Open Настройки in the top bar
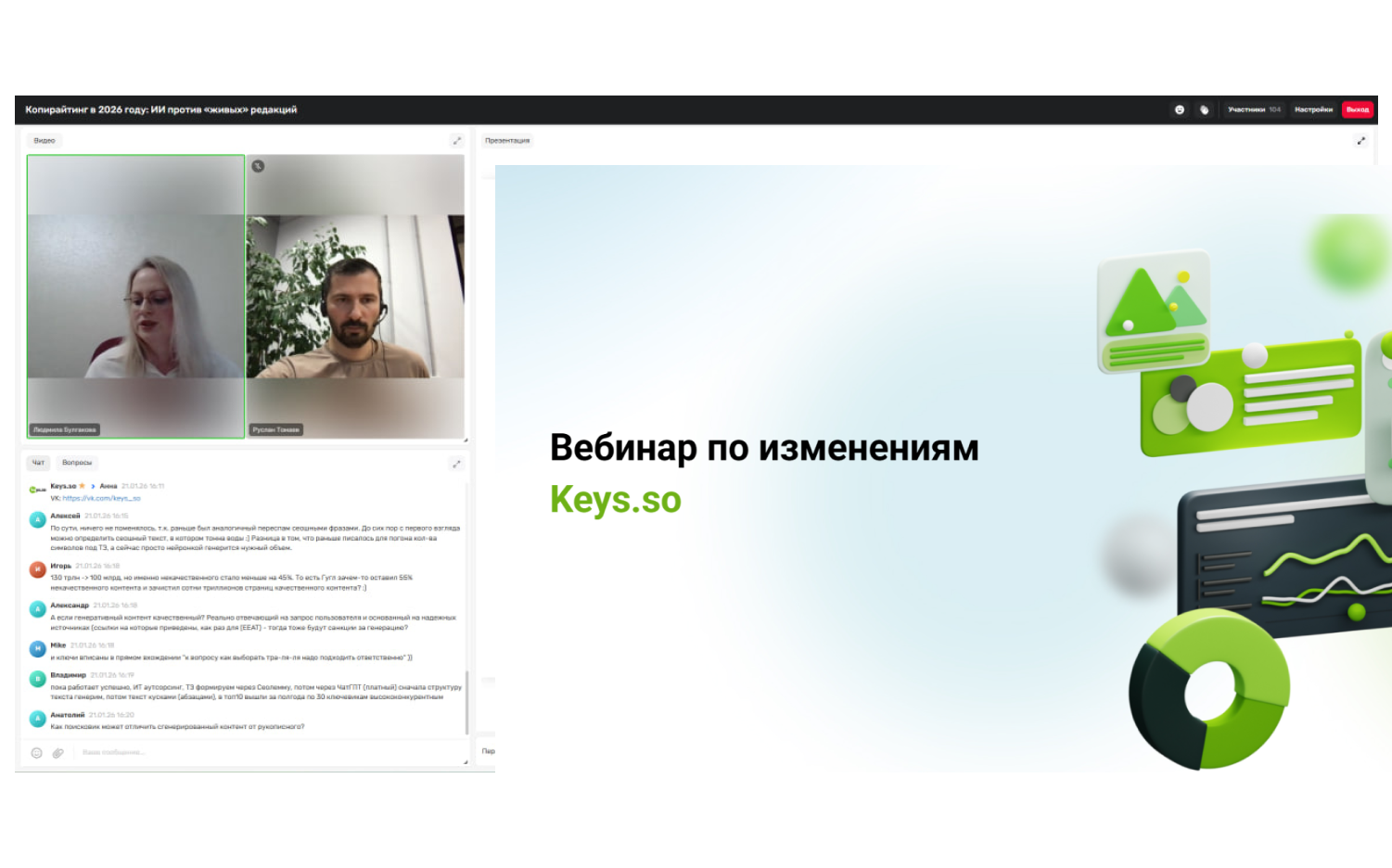 [1313, 109]
